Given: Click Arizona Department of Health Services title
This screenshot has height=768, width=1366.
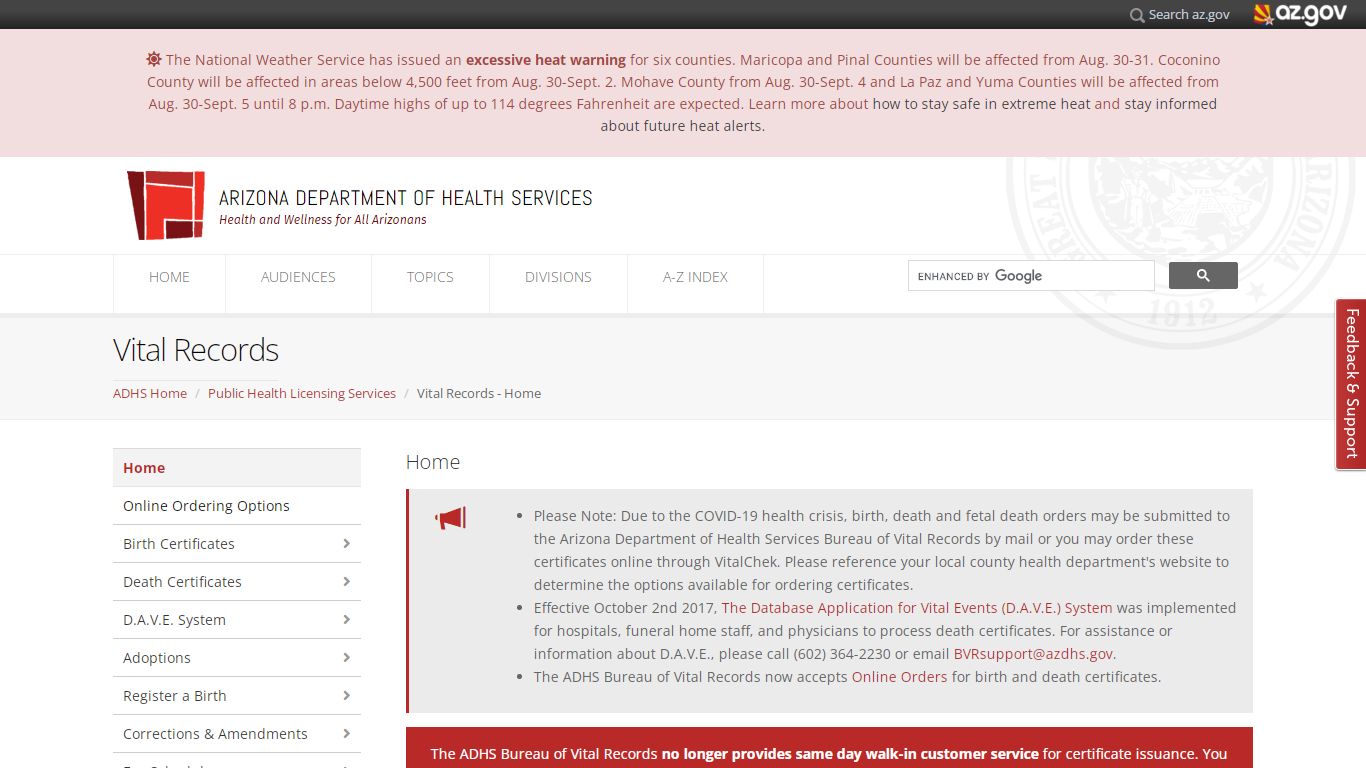Looking at the screenshot, I should click(405, 197).
